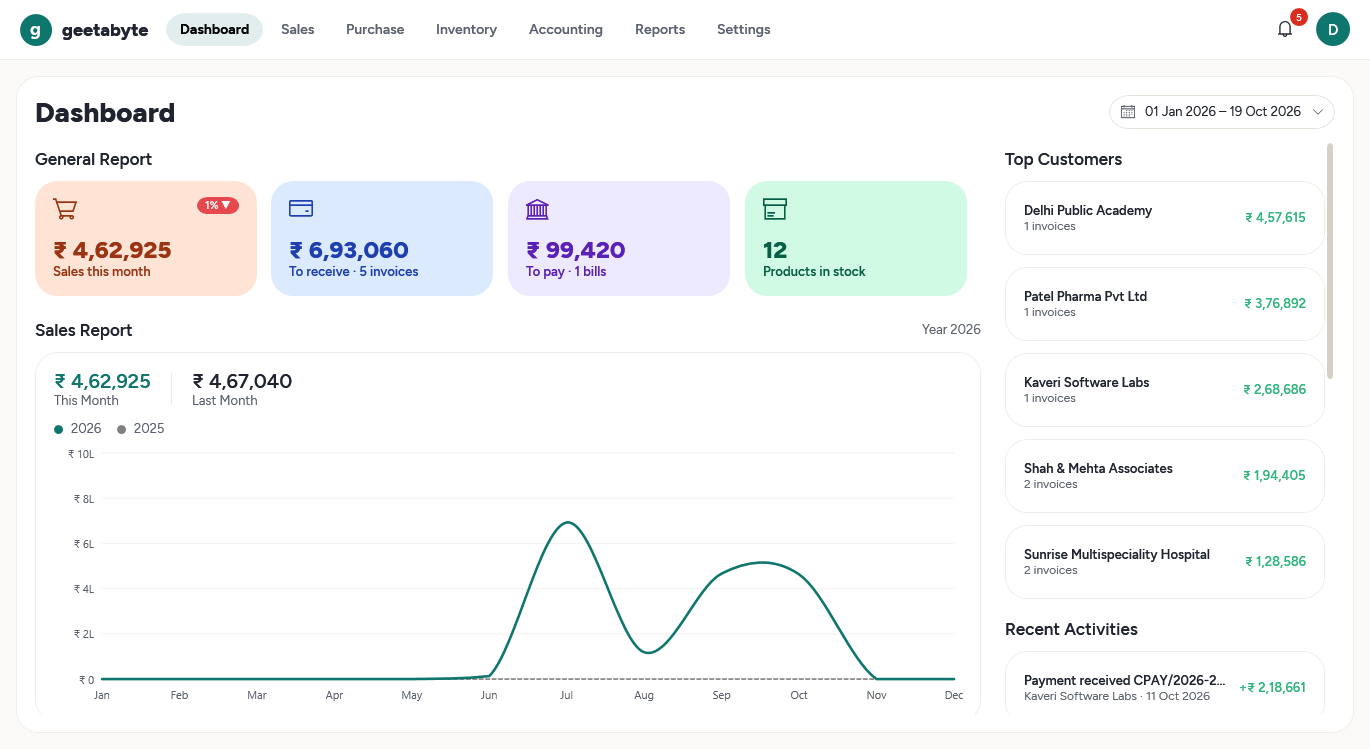Open the Settings menu

(744, 30)
